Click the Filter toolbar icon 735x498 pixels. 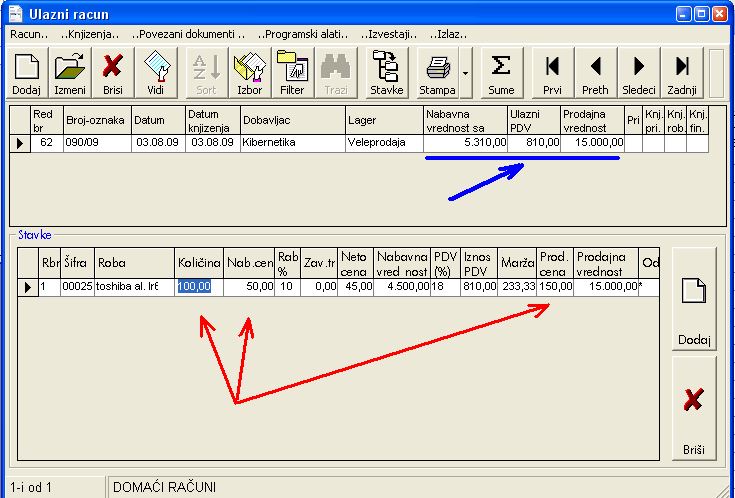[292, 73]
